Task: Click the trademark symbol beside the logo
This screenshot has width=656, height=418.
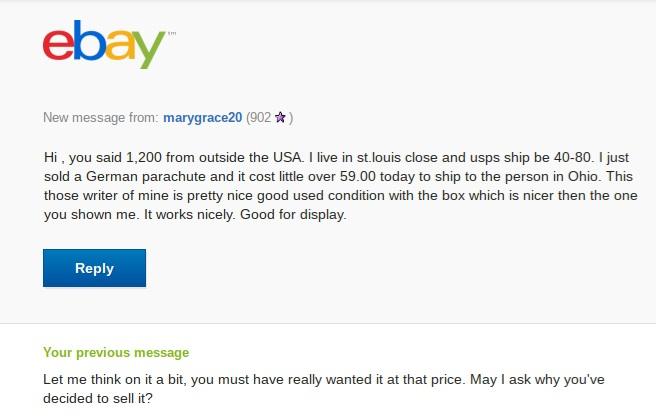Action: point(172,33)
